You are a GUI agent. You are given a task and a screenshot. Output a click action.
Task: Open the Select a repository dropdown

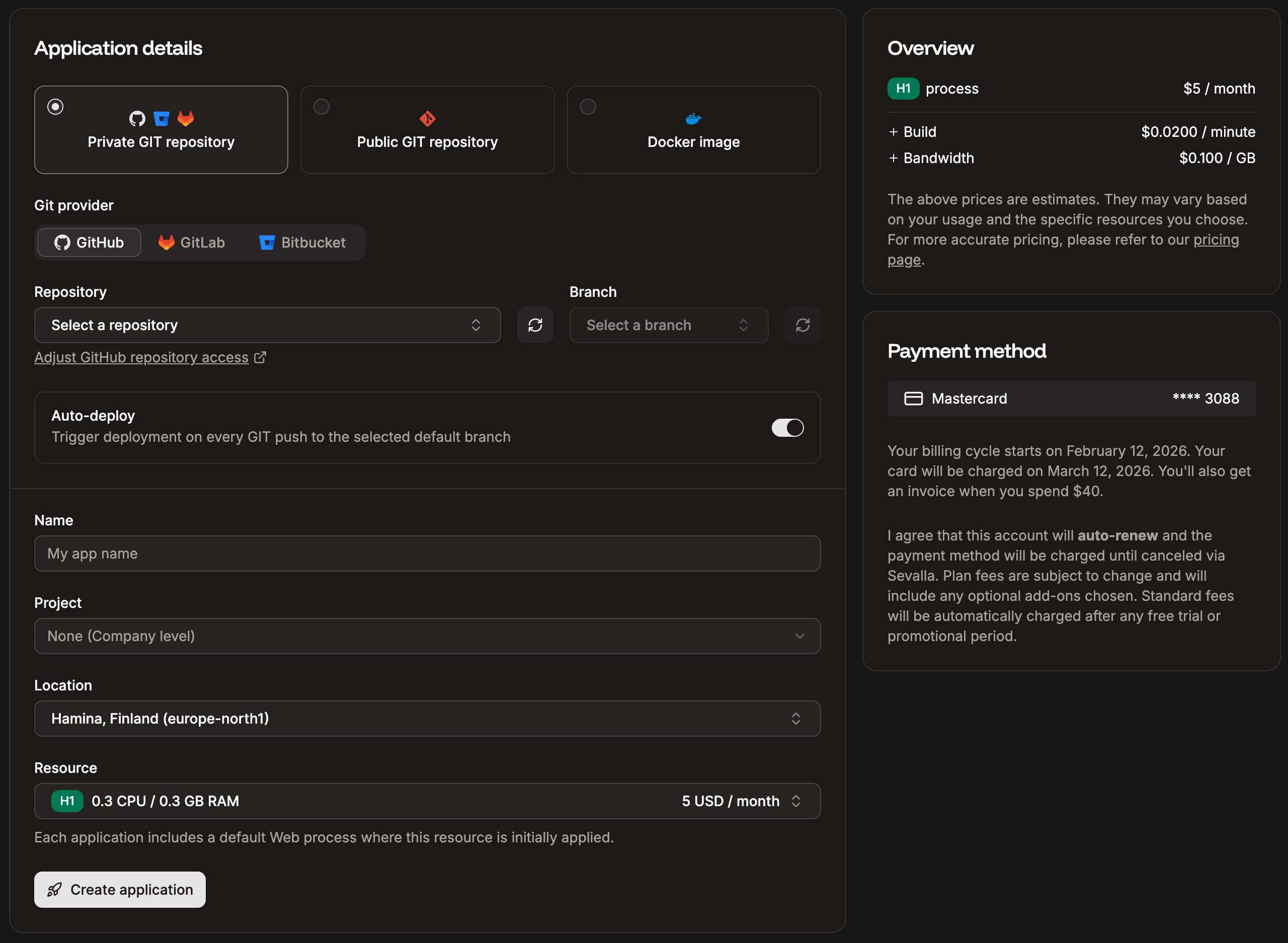coord(267,325)
